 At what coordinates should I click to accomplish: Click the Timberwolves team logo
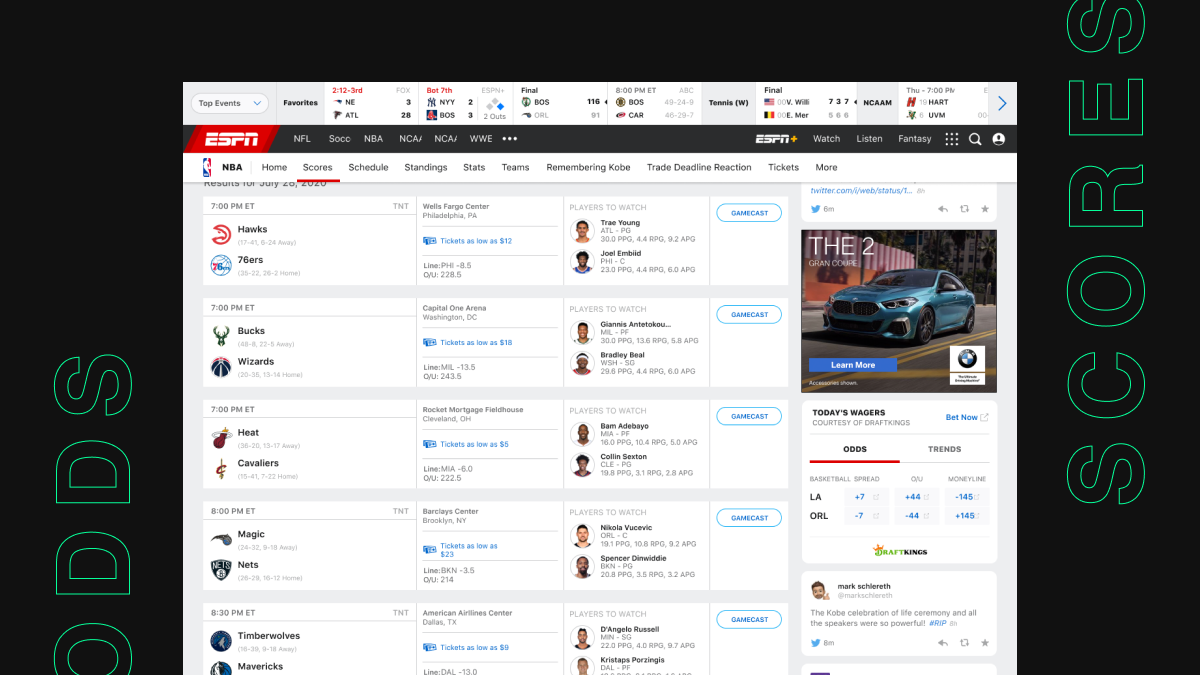221,641
